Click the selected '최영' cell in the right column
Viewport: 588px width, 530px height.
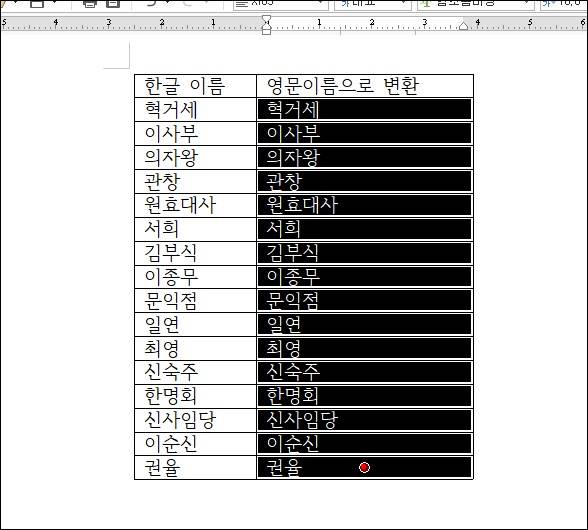364,349
